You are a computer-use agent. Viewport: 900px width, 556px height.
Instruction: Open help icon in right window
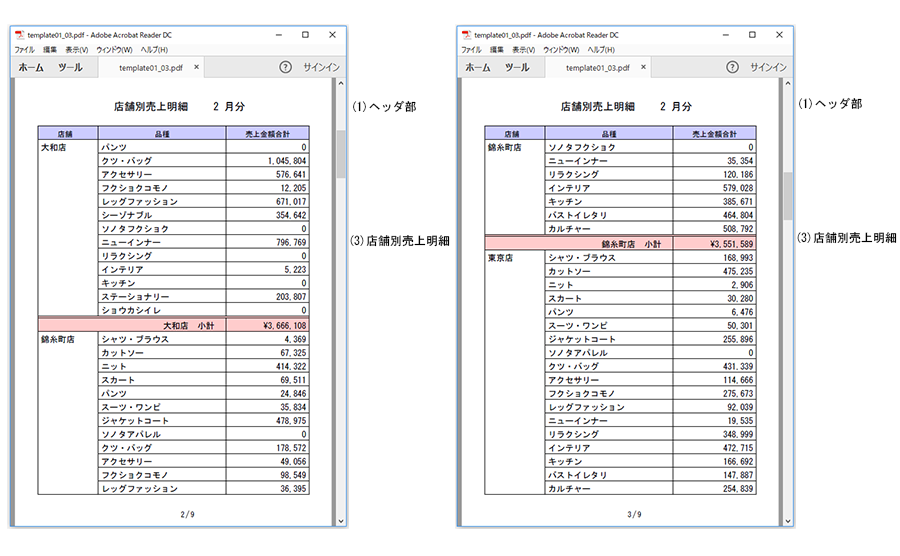click(732, 67)
